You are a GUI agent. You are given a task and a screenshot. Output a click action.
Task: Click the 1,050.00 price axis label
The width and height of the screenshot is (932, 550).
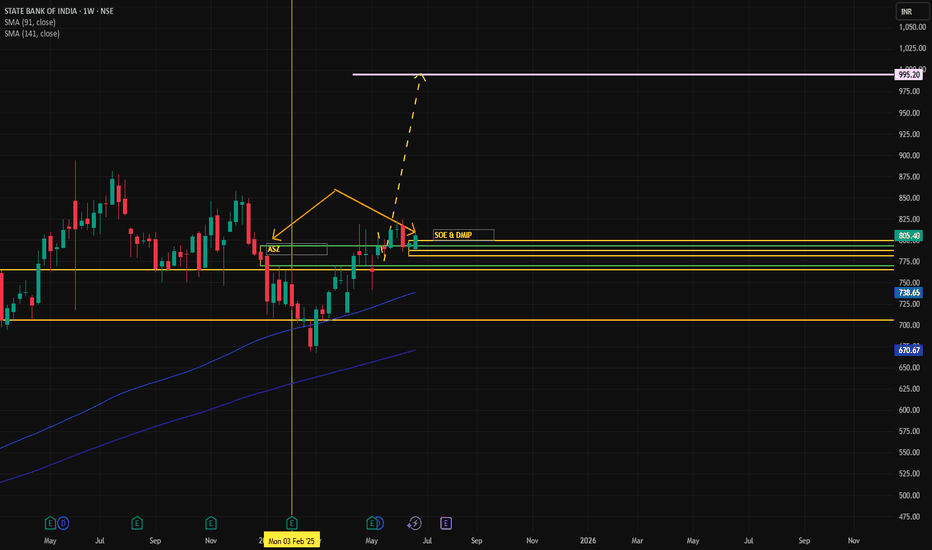912,27
